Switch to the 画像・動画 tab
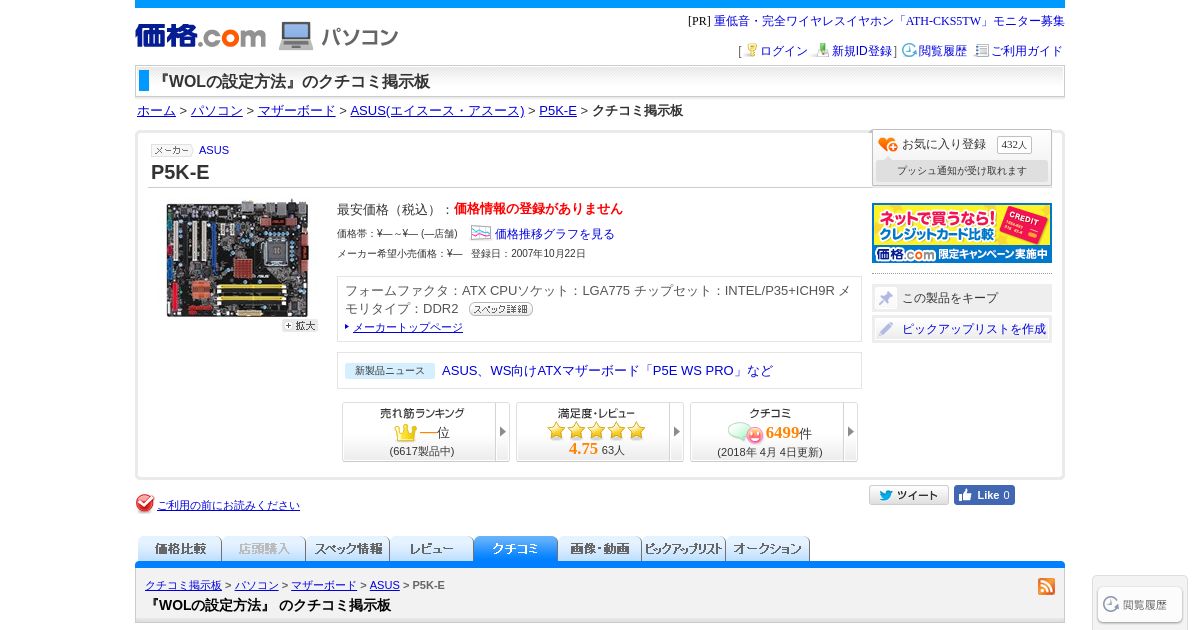Viewport: 1200px width, 630px height. tap(600, 549)
